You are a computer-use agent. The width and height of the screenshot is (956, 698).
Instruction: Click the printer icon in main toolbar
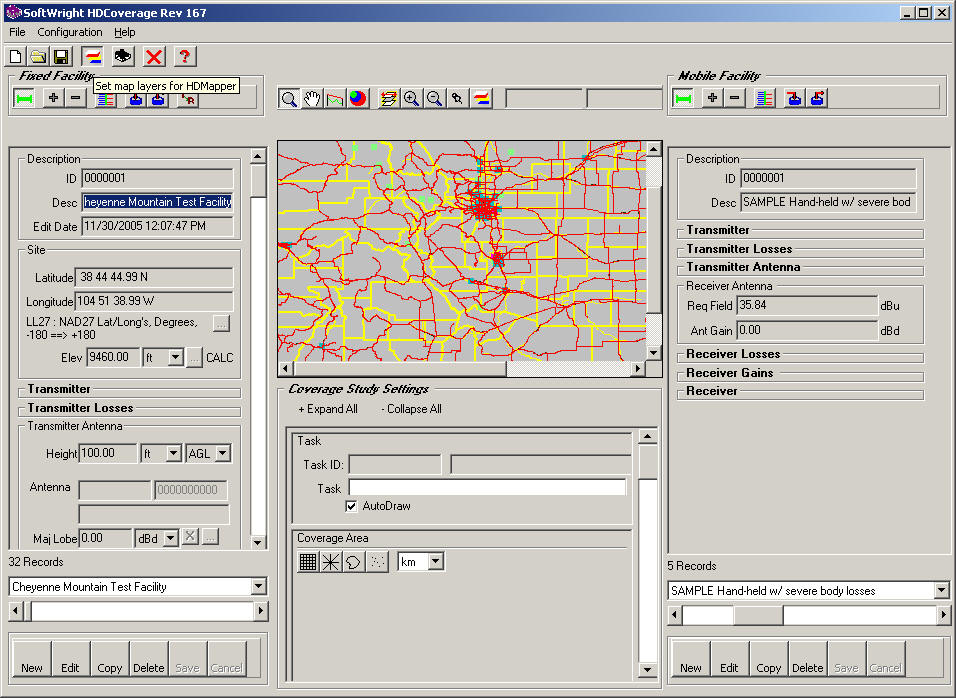[x=123, y=57]
